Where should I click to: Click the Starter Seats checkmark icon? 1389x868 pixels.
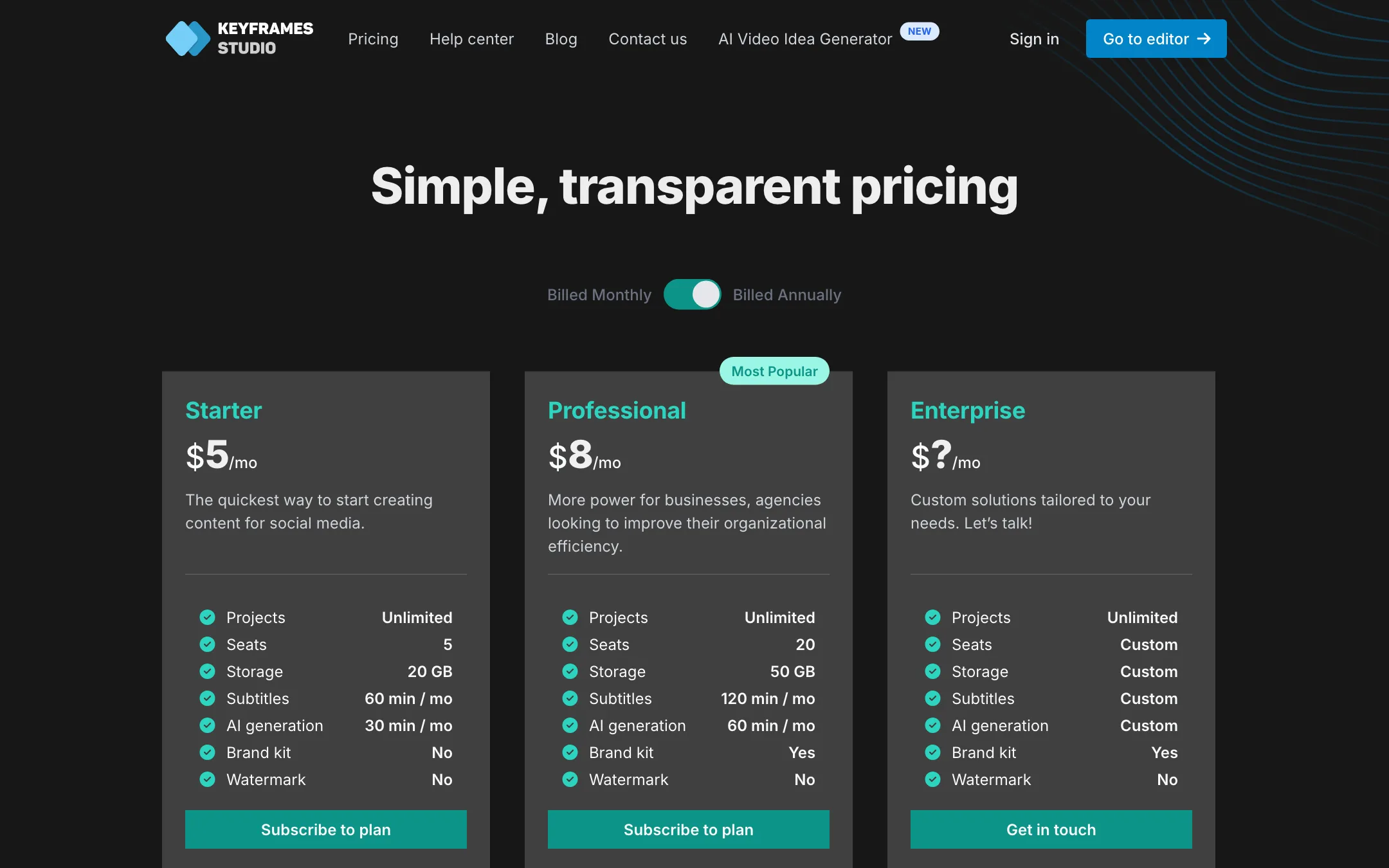pyautogui.click(x=207, y=644)
